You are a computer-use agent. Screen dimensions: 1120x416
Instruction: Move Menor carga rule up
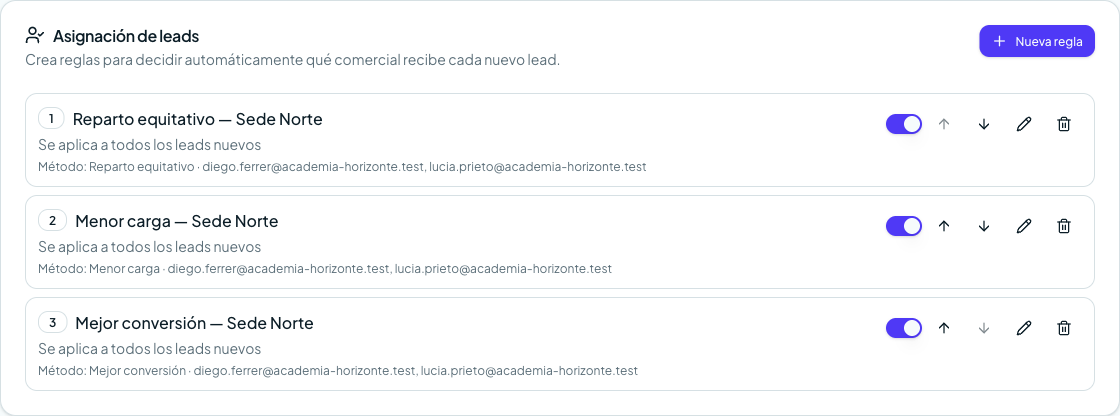point(944,226)
